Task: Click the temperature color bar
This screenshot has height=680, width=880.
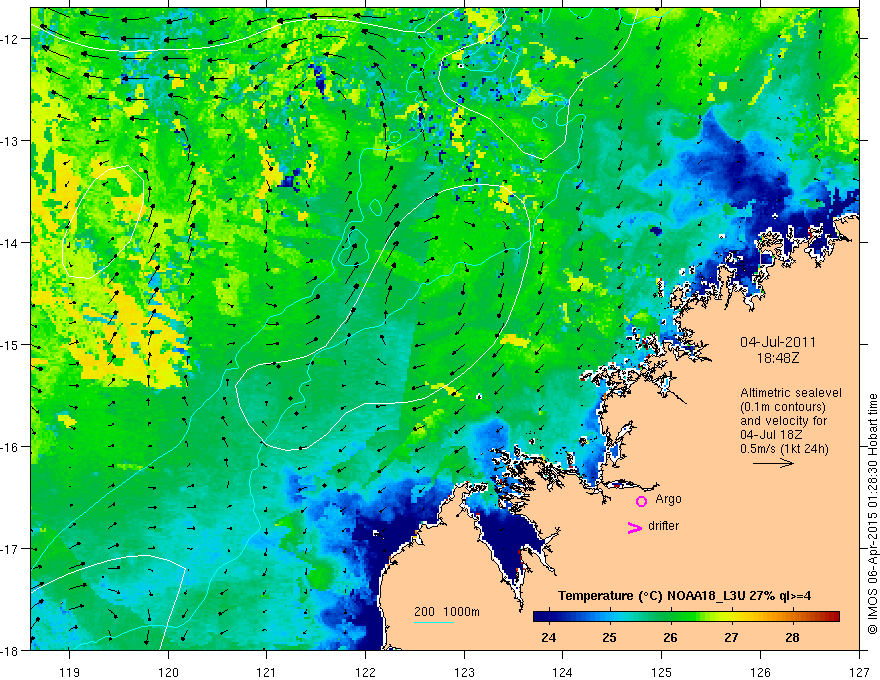Action: click(686, 616)
